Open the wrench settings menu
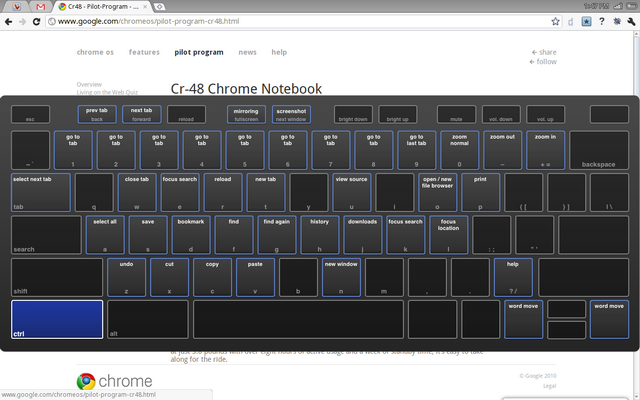 tap(631, 21)
